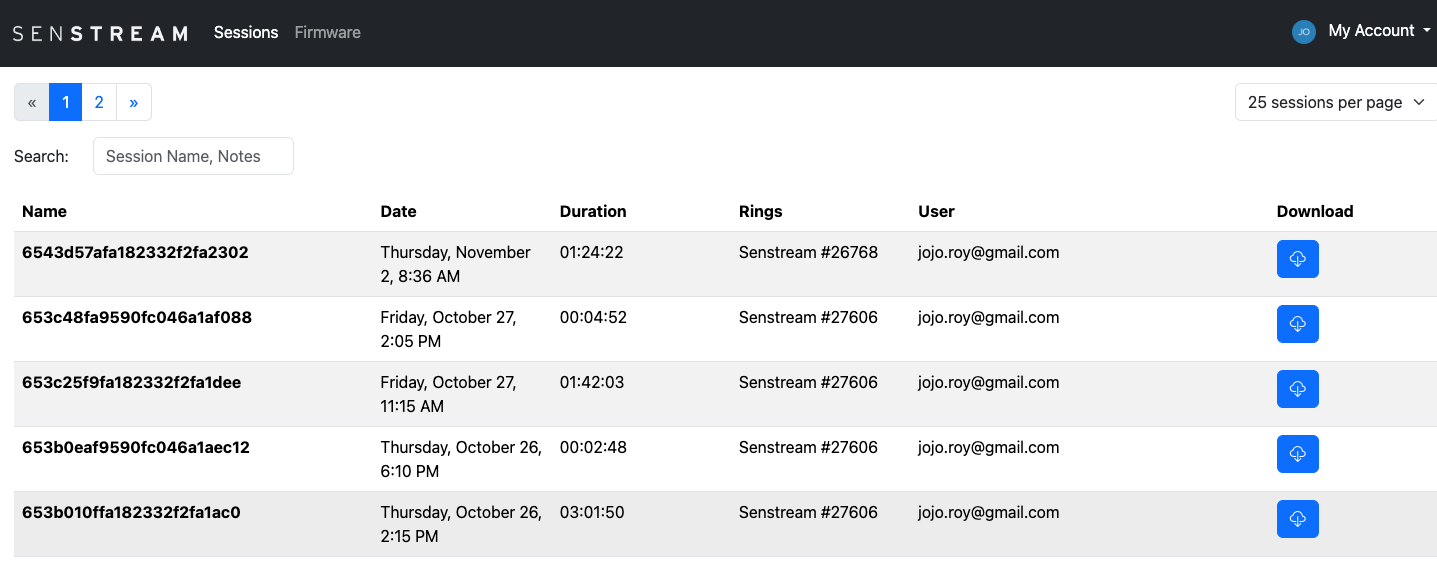The height and width of the screenshot is (561, 1437).
Task: Switch to the Firmware tab
Action: click(x=327, y=32)
